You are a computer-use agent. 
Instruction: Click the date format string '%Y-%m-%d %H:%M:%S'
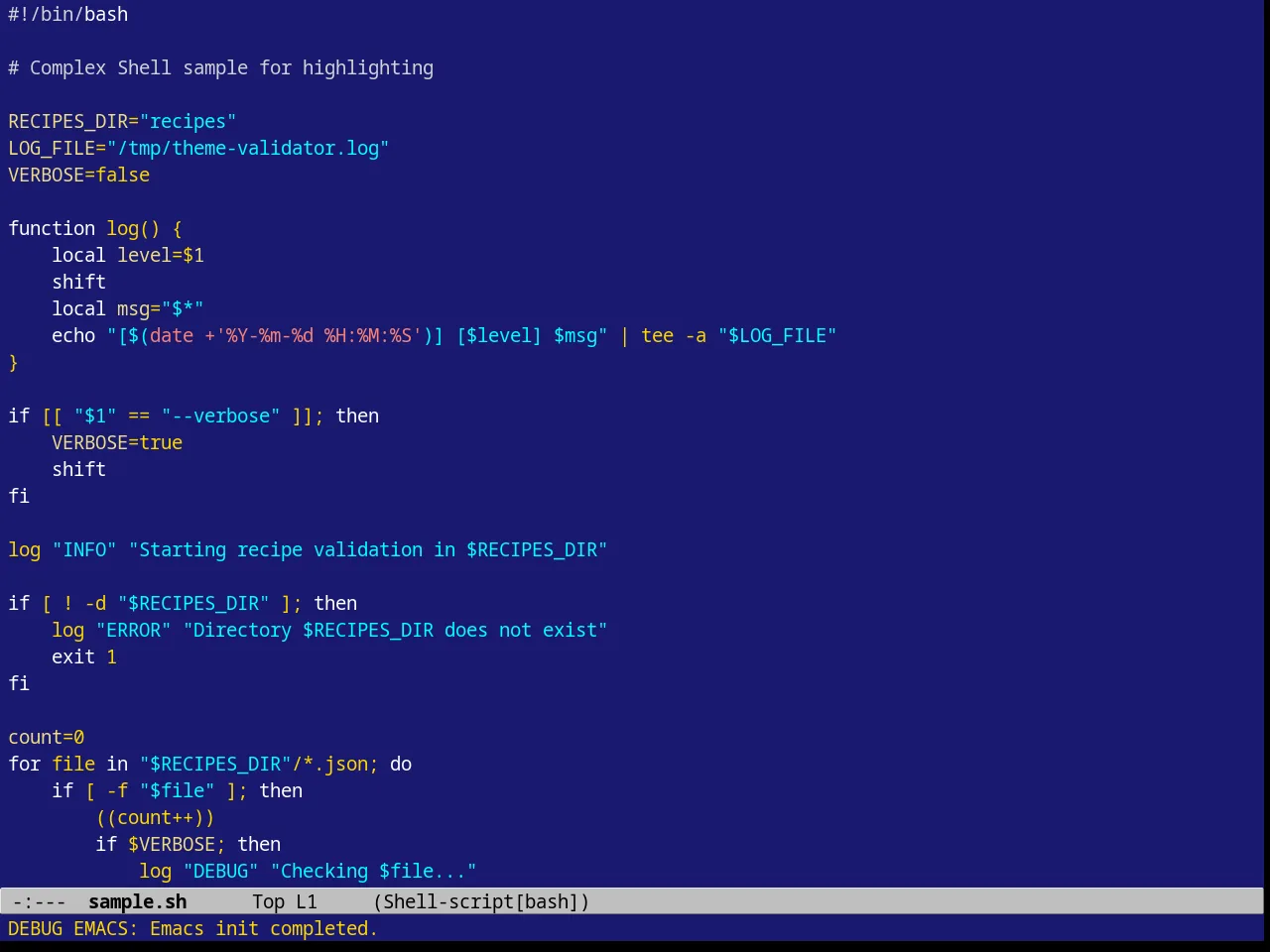[x=318, y=335]
